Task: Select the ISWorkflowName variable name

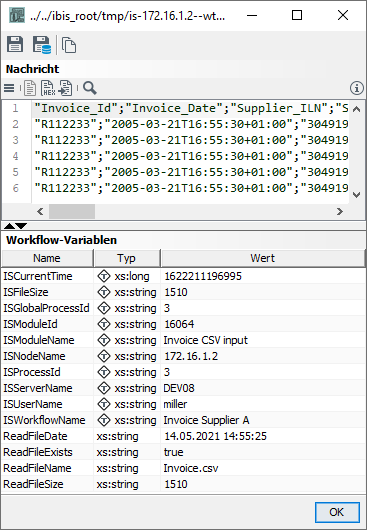Action: [44, 420]
